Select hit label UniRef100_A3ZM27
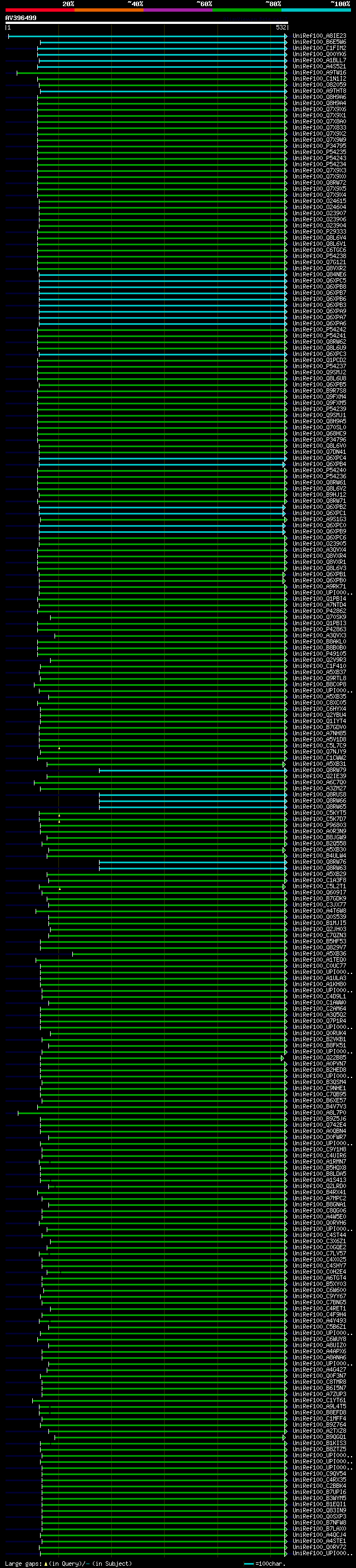This screenshot has height=1568, width=356. point(319,788)
